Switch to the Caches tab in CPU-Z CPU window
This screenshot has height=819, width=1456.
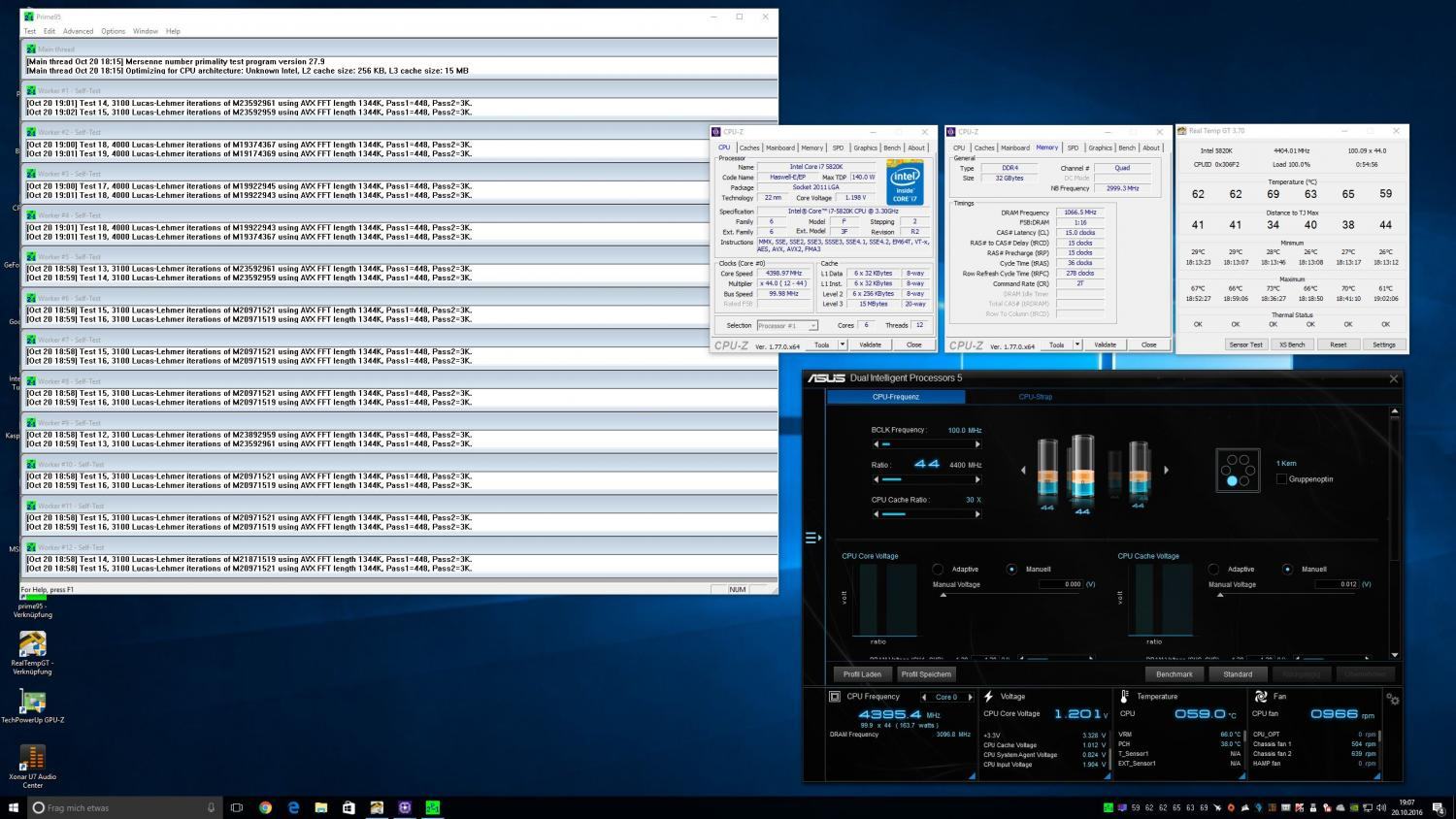pyautogui.click(x=749, y=147)
